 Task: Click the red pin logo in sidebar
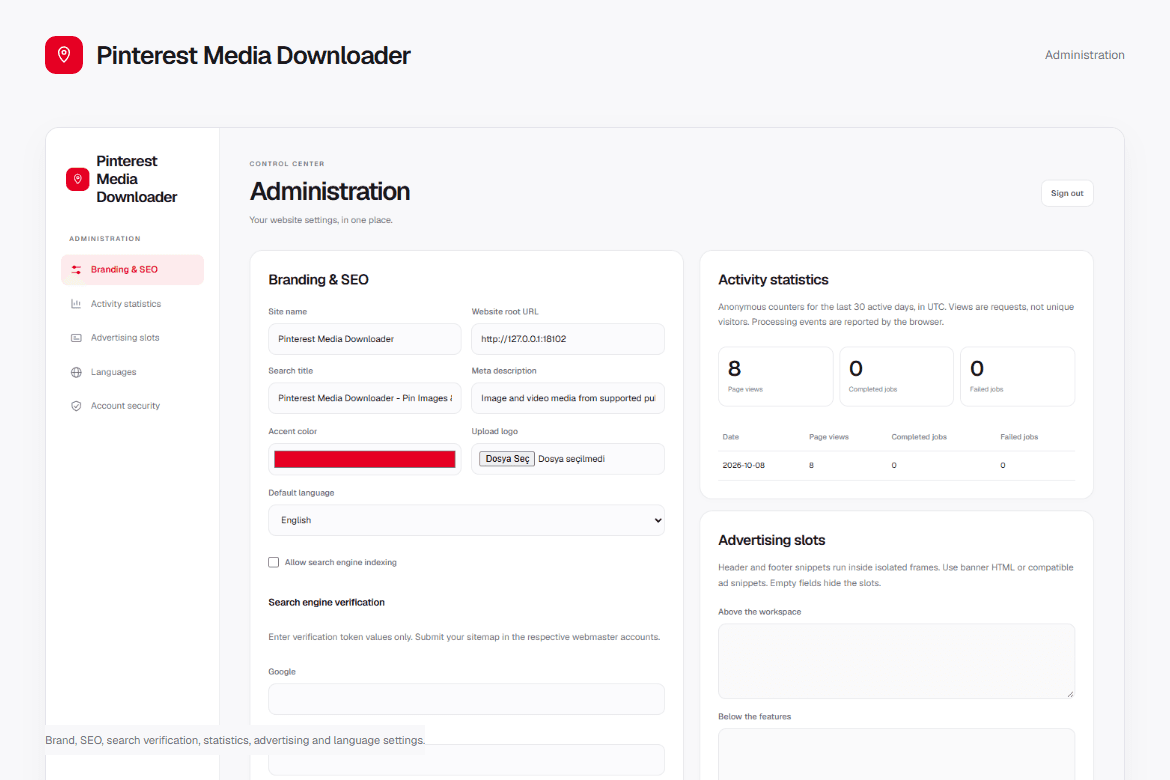pyautogui.click(x=78, y=179)
